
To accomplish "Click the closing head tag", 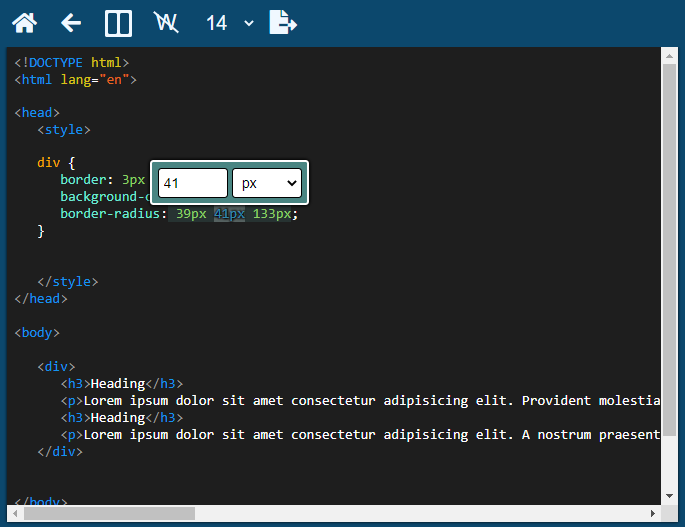I will (x=41, y=298).
